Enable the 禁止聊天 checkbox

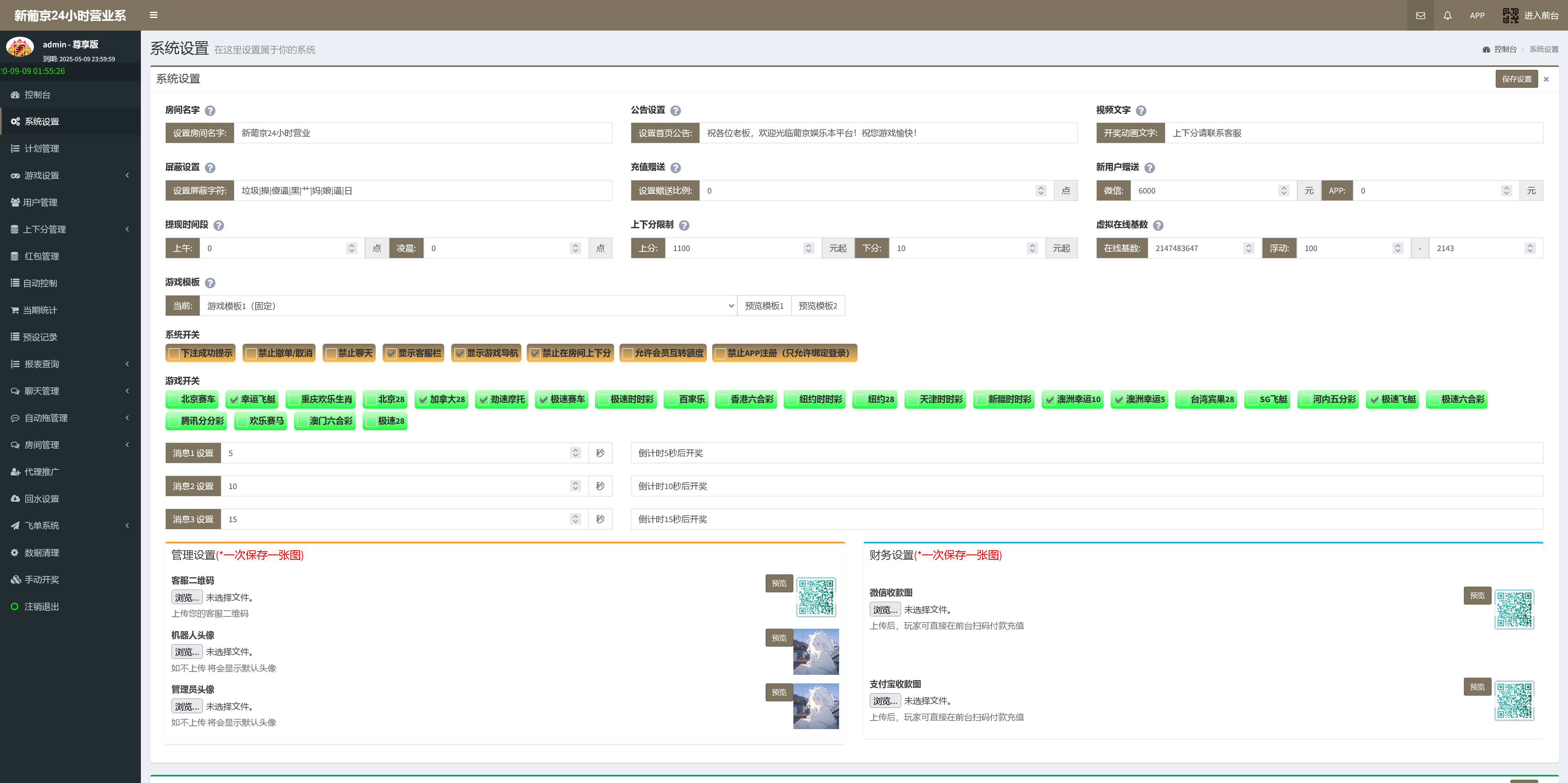point(331,354)
